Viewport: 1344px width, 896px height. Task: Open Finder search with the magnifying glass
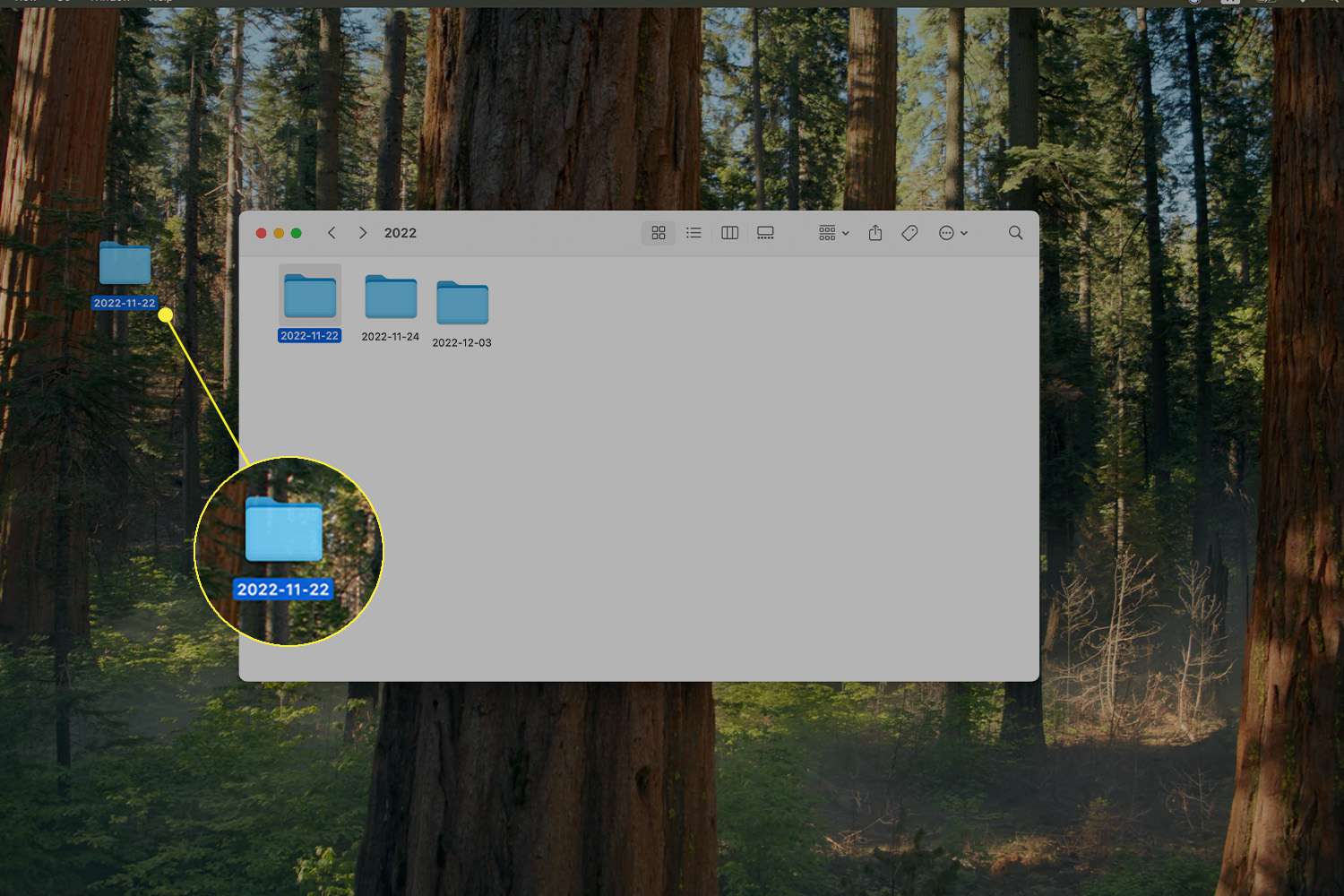tap(1015, 233)
